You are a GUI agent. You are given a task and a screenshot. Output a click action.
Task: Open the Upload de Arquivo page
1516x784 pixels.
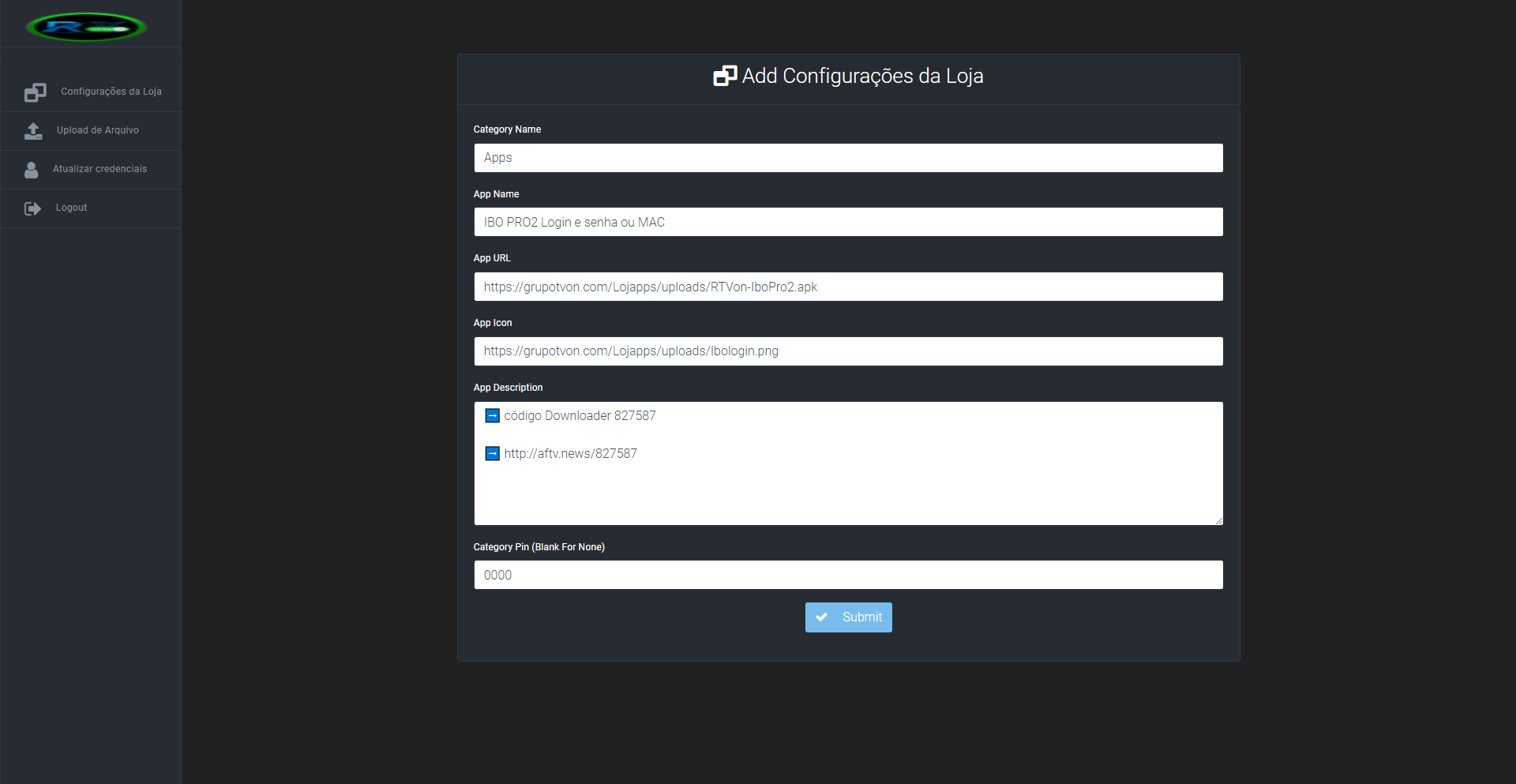click(x=97, y=130)
